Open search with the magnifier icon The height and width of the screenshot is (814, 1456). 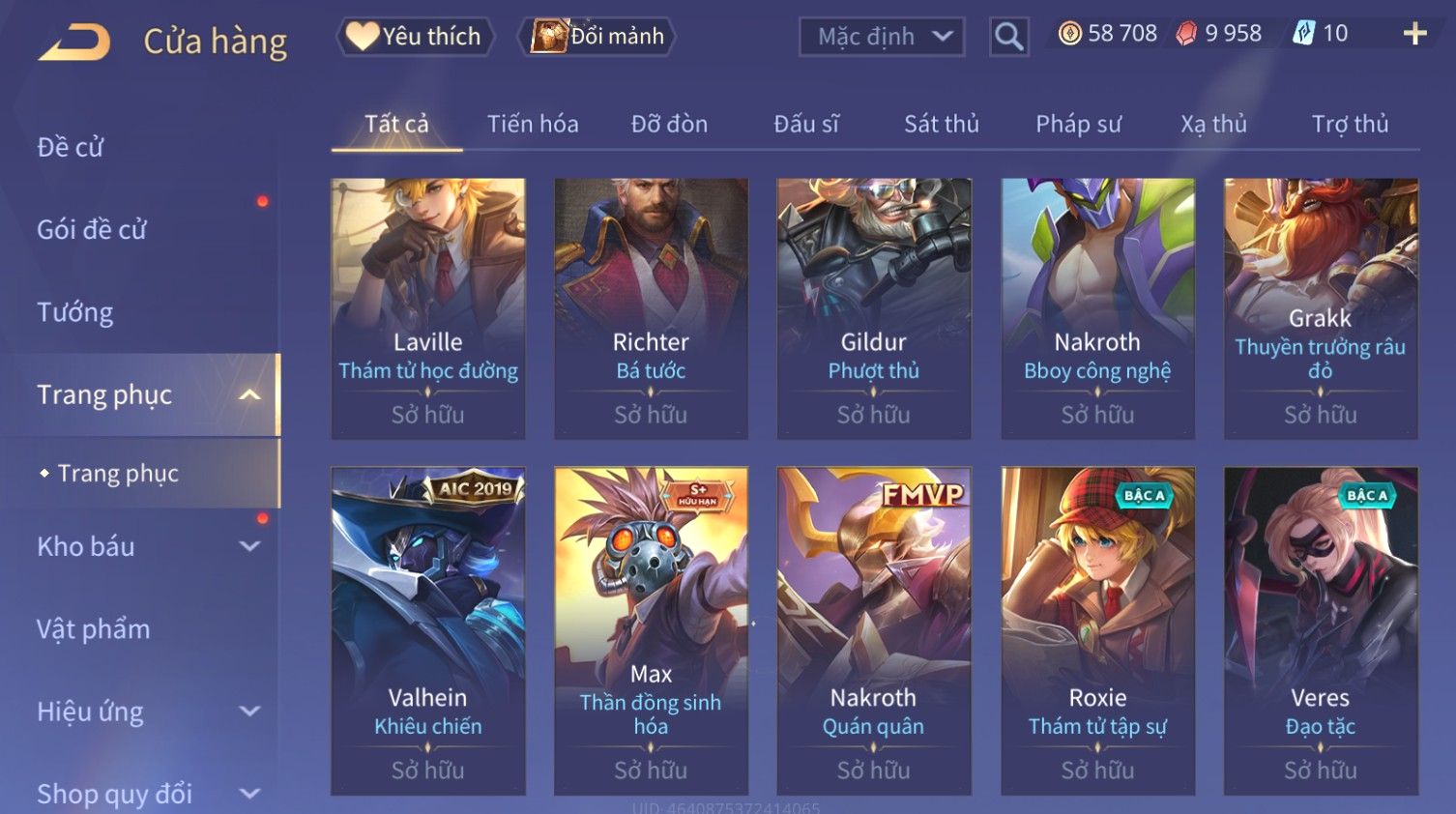(x=1008, y=37)
